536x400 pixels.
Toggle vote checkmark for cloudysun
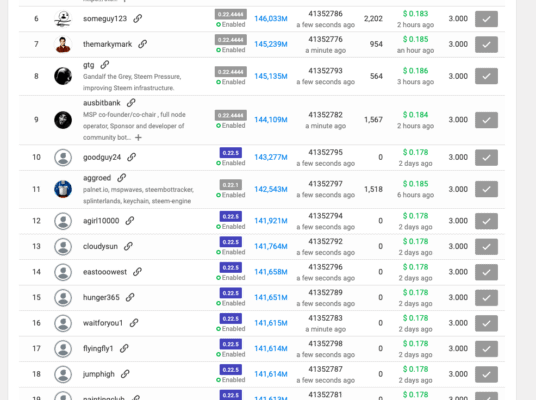(486, 246)
